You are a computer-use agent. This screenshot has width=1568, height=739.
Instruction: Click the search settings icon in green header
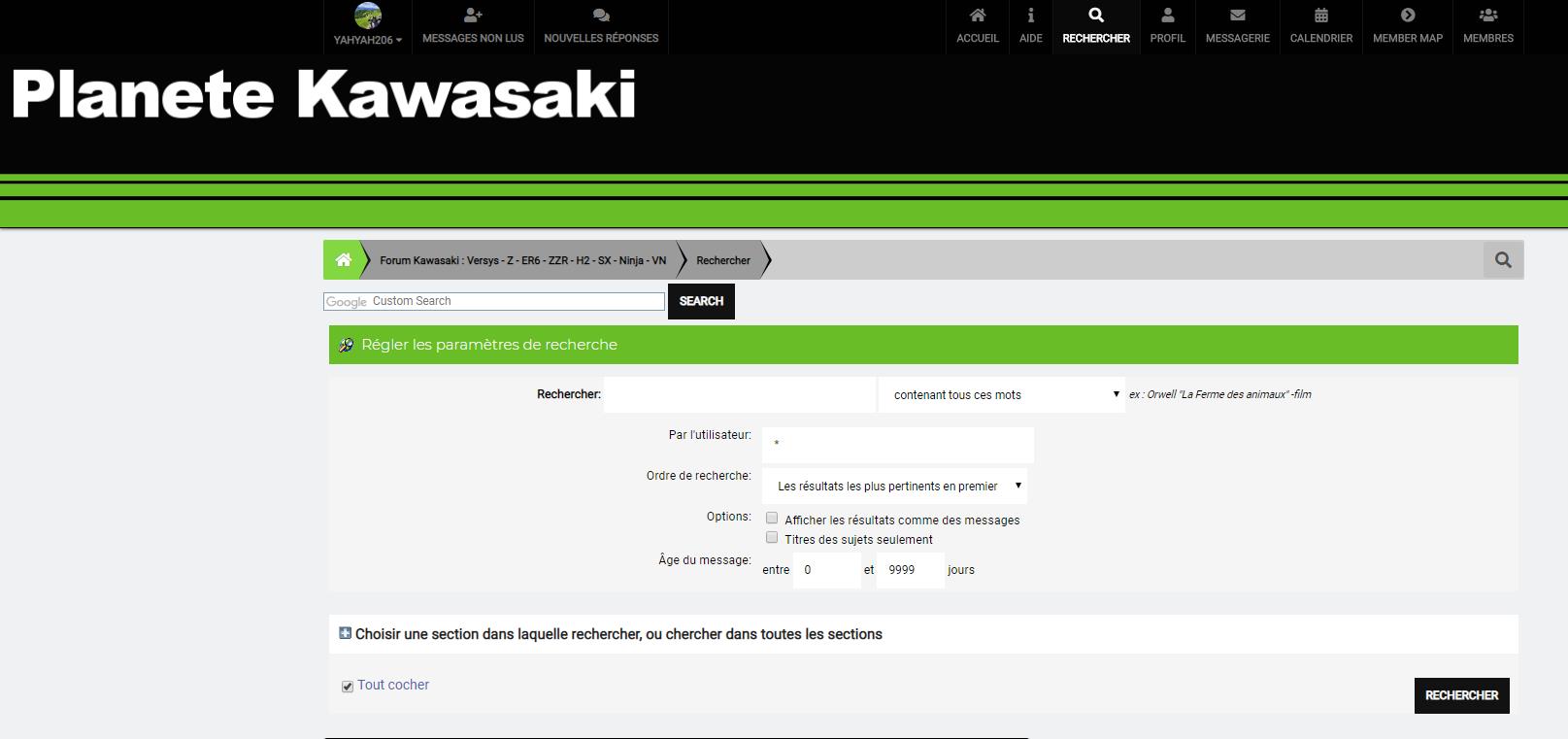(346, 345)
